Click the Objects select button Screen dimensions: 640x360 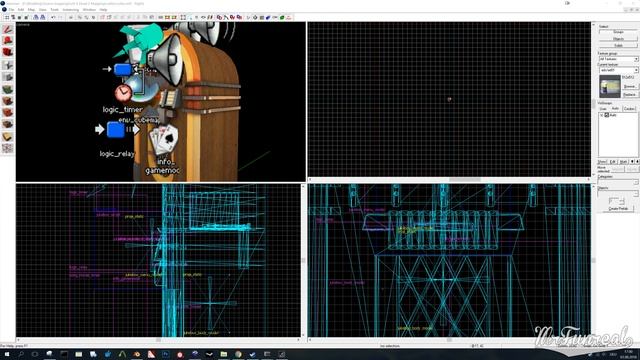pos(618,39)
